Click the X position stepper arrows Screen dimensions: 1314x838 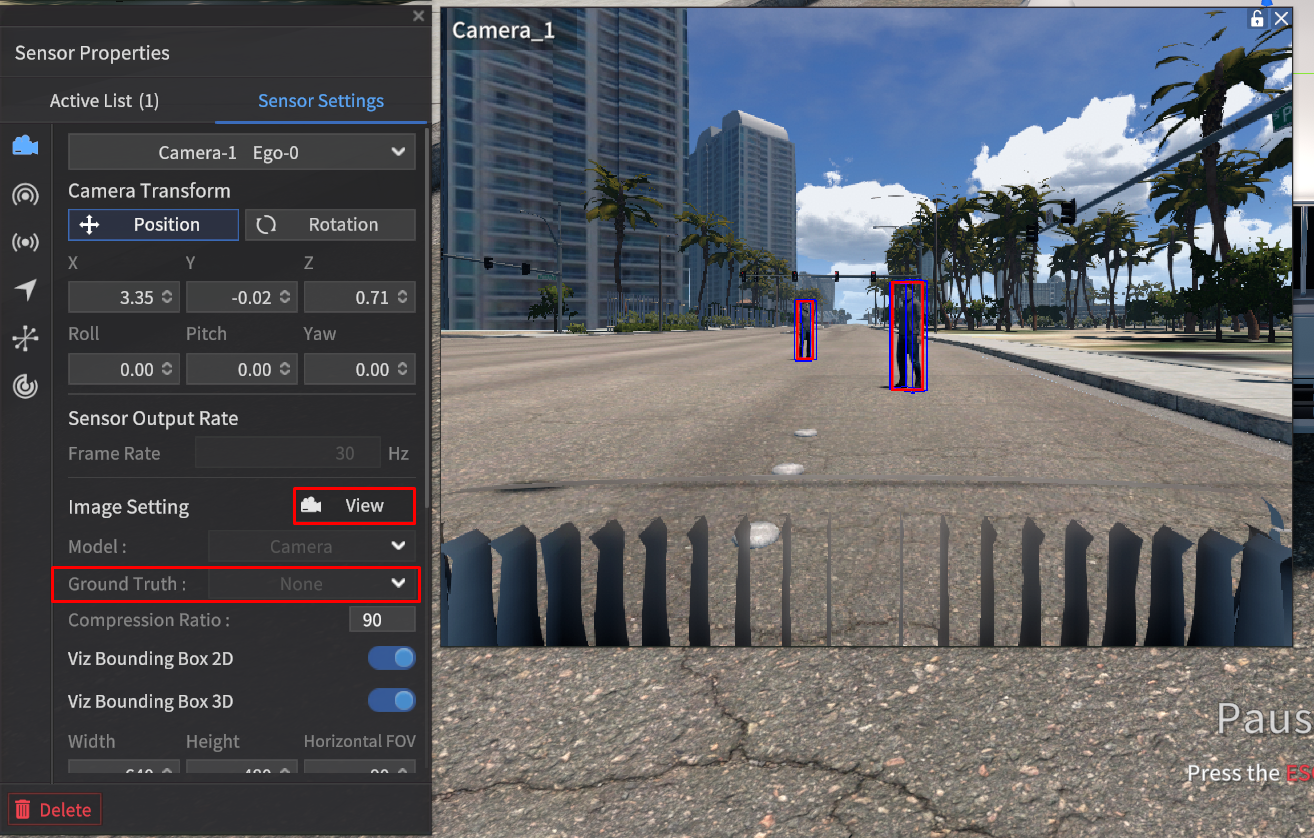(x=166, y=297)
